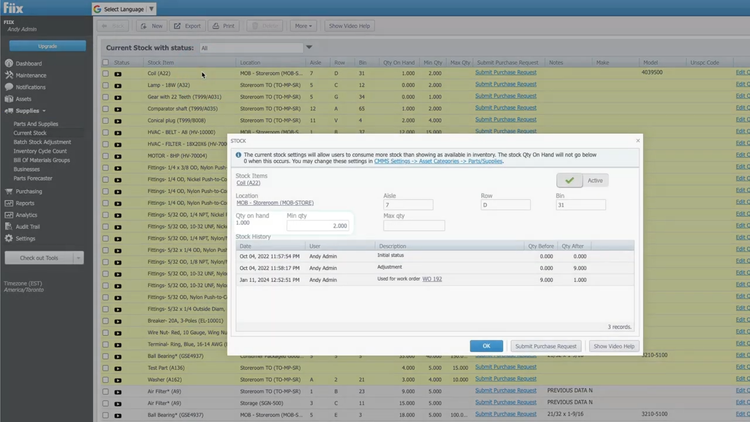The image size is (750, 422).
Task: Open the More dropdown in toolbar
Action: tap(304, 26)
